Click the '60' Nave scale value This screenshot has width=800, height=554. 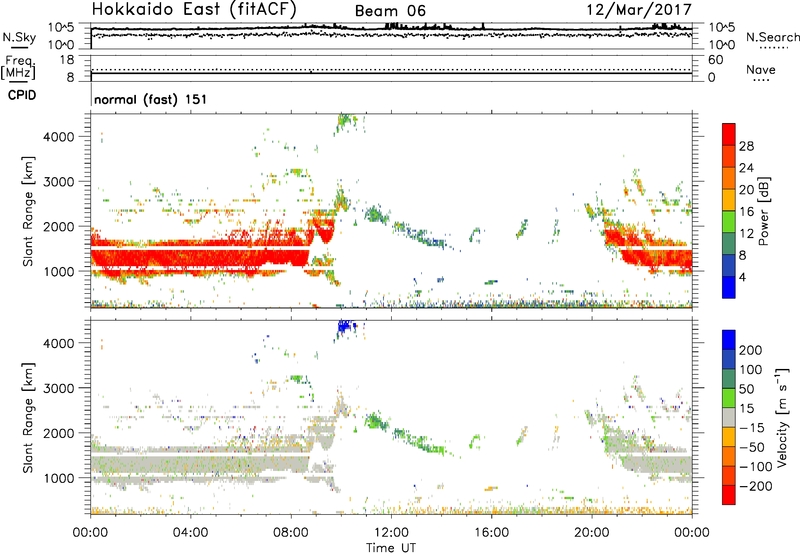[715, 60]
